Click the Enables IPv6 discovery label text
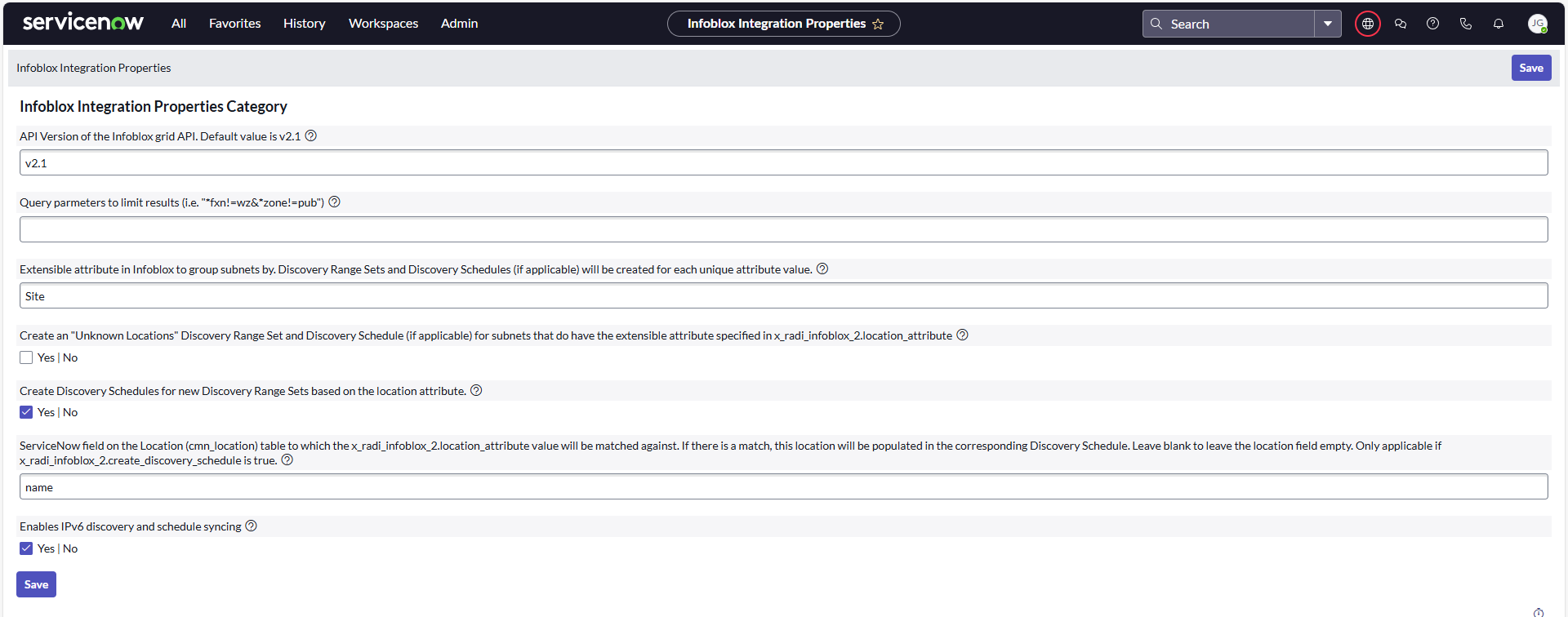 pos(131,526)
